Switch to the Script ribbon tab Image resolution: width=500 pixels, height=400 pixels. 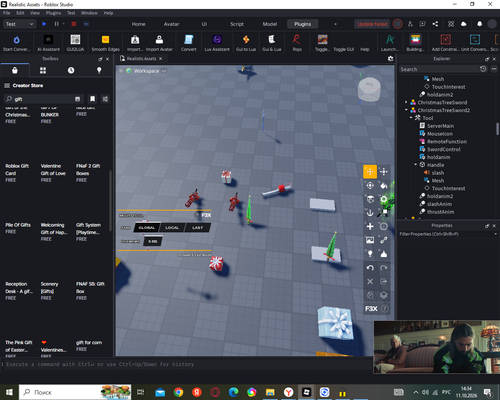(237, 24)
